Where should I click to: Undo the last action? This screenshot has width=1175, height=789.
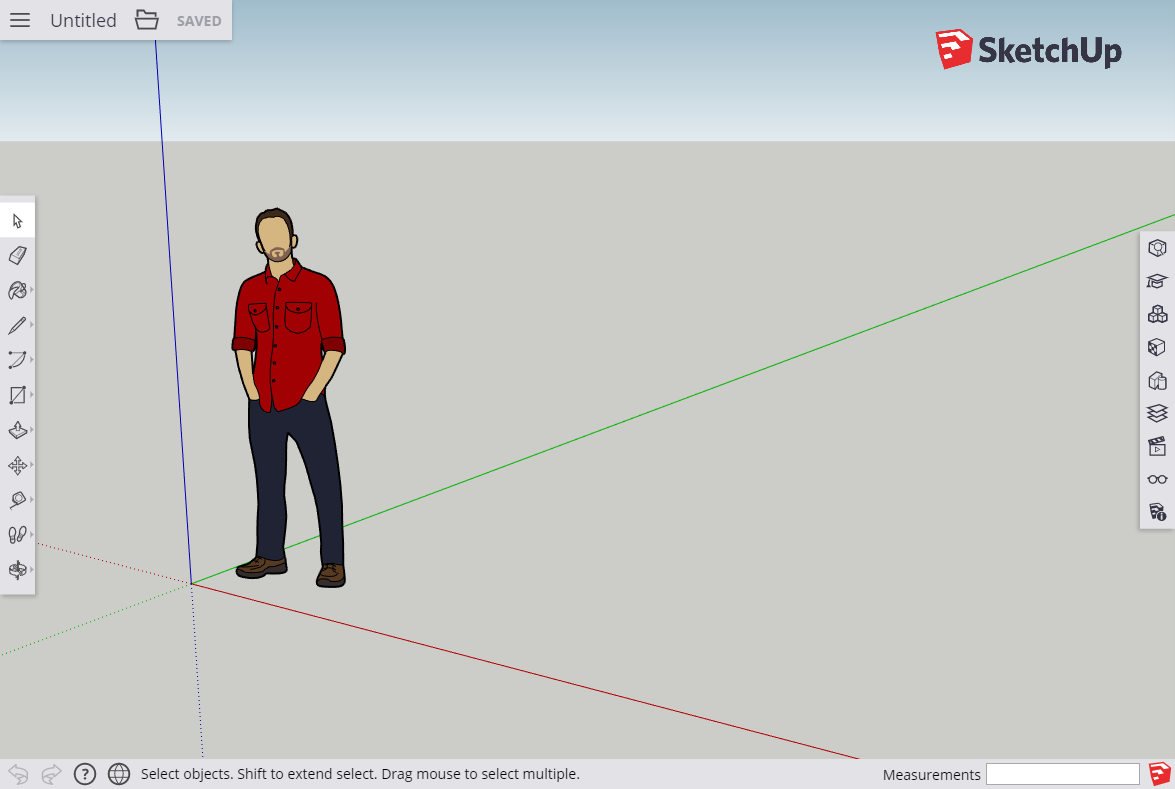[x=18, y=774]
